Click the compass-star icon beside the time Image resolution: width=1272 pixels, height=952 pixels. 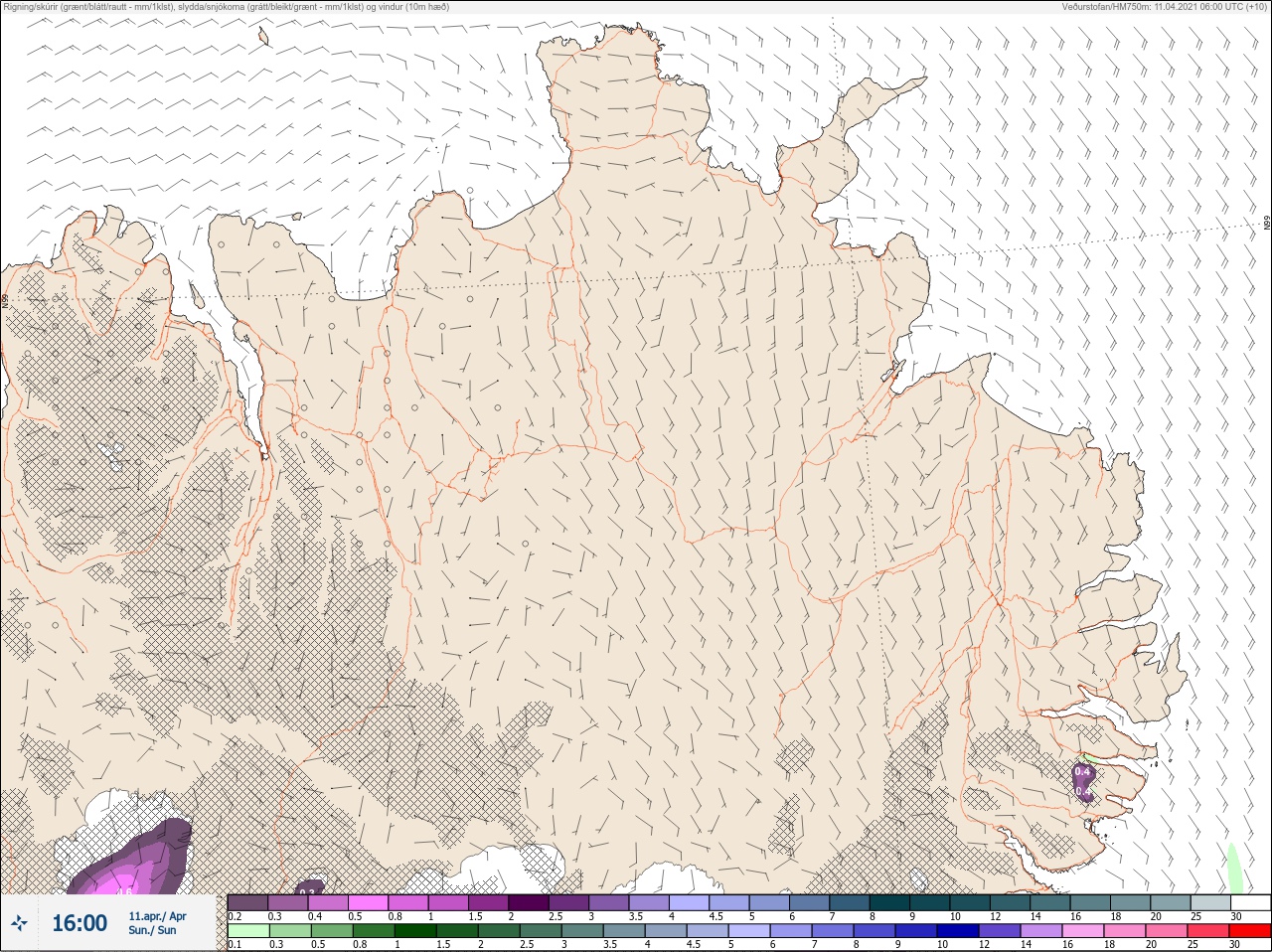(18, 924)
